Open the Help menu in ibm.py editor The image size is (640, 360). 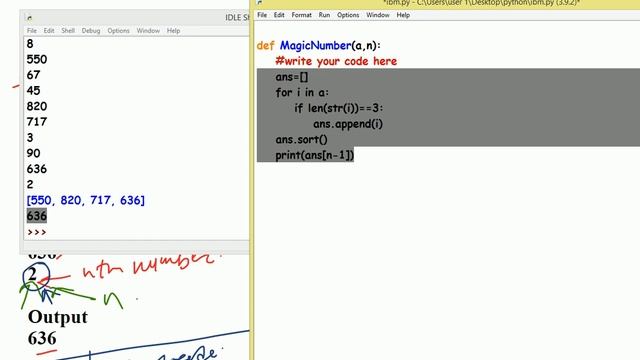click(x=403, y=15)
